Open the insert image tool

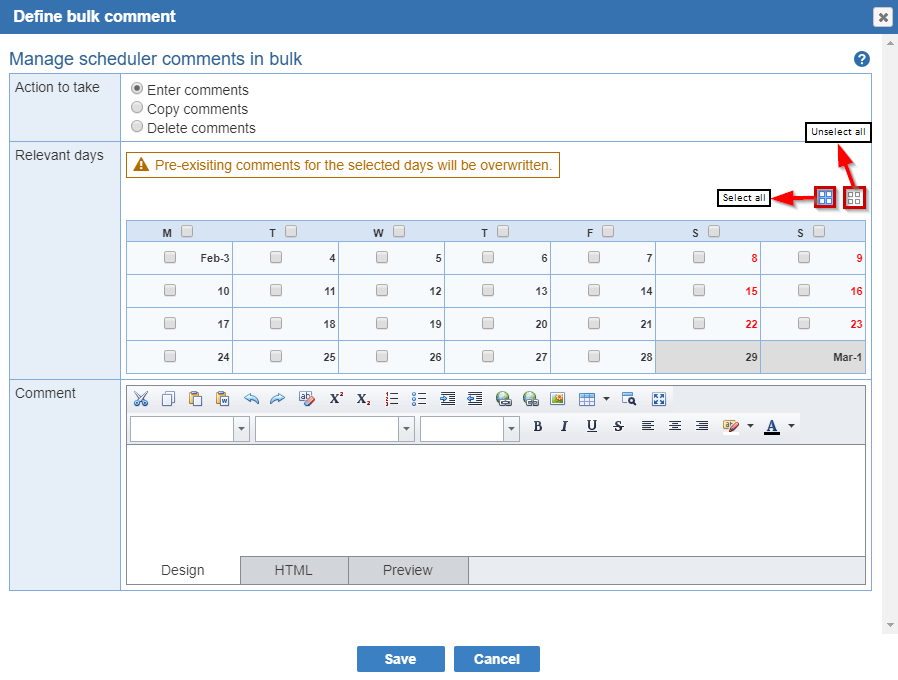pyautogui.click(x=558, y=399)
